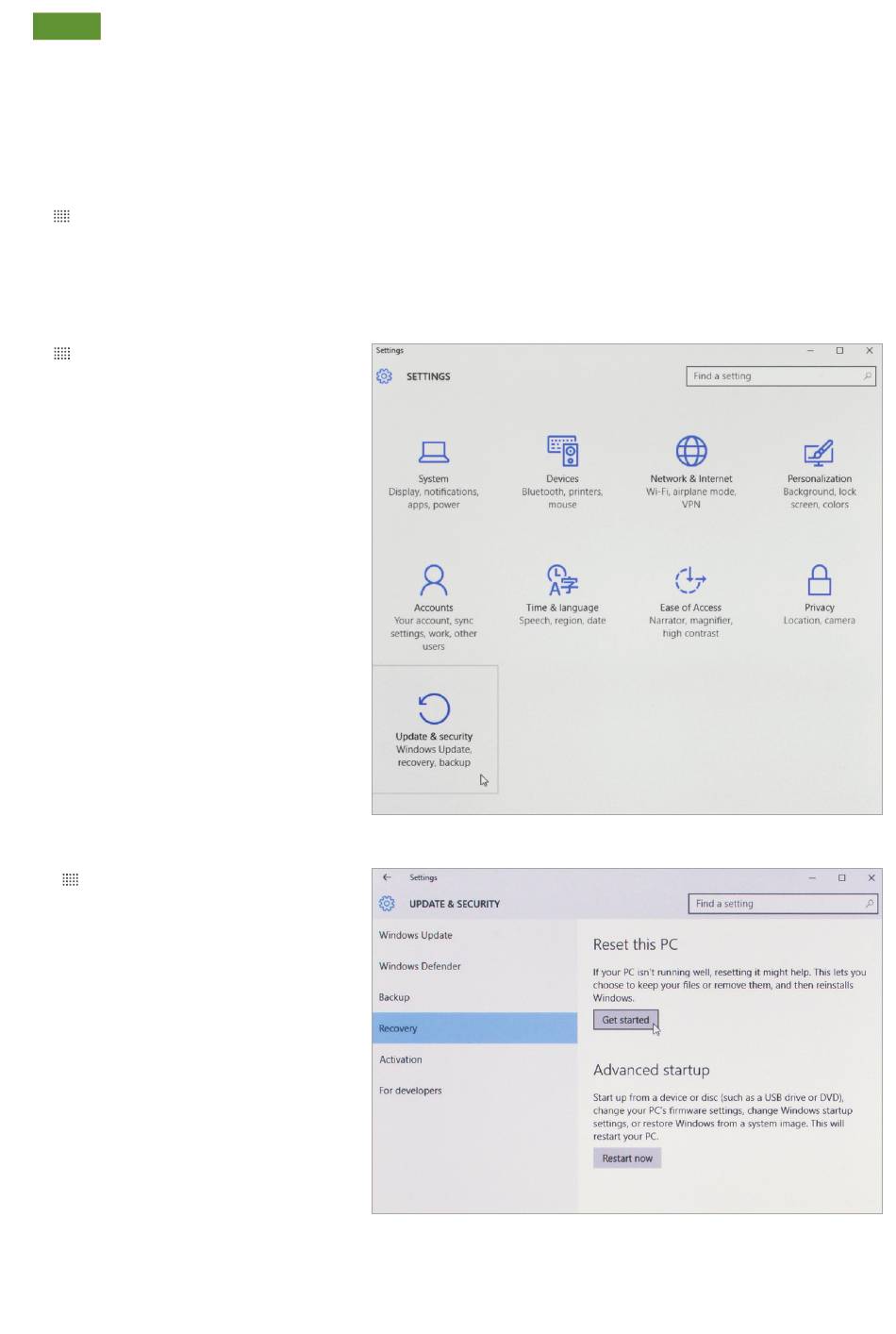Open Update & security settings
The width and height of the screenshot is (896, 1334).
(x=435, y=729)
